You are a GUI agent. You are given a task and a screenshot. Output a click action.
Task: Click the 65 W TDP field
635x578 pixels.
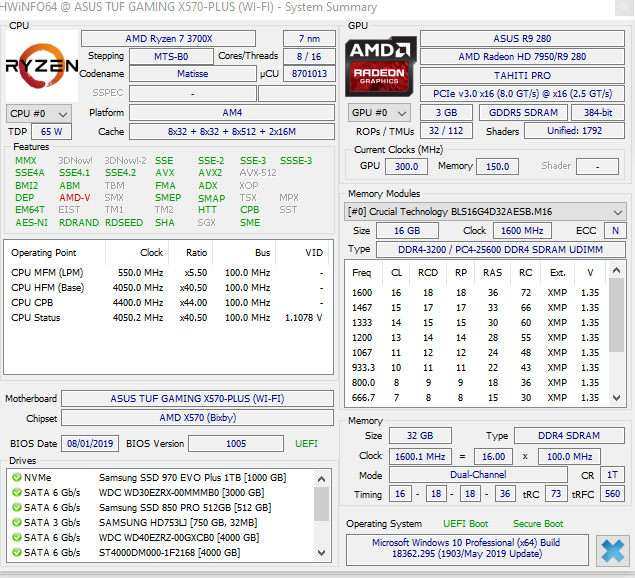tap(51, 132)
